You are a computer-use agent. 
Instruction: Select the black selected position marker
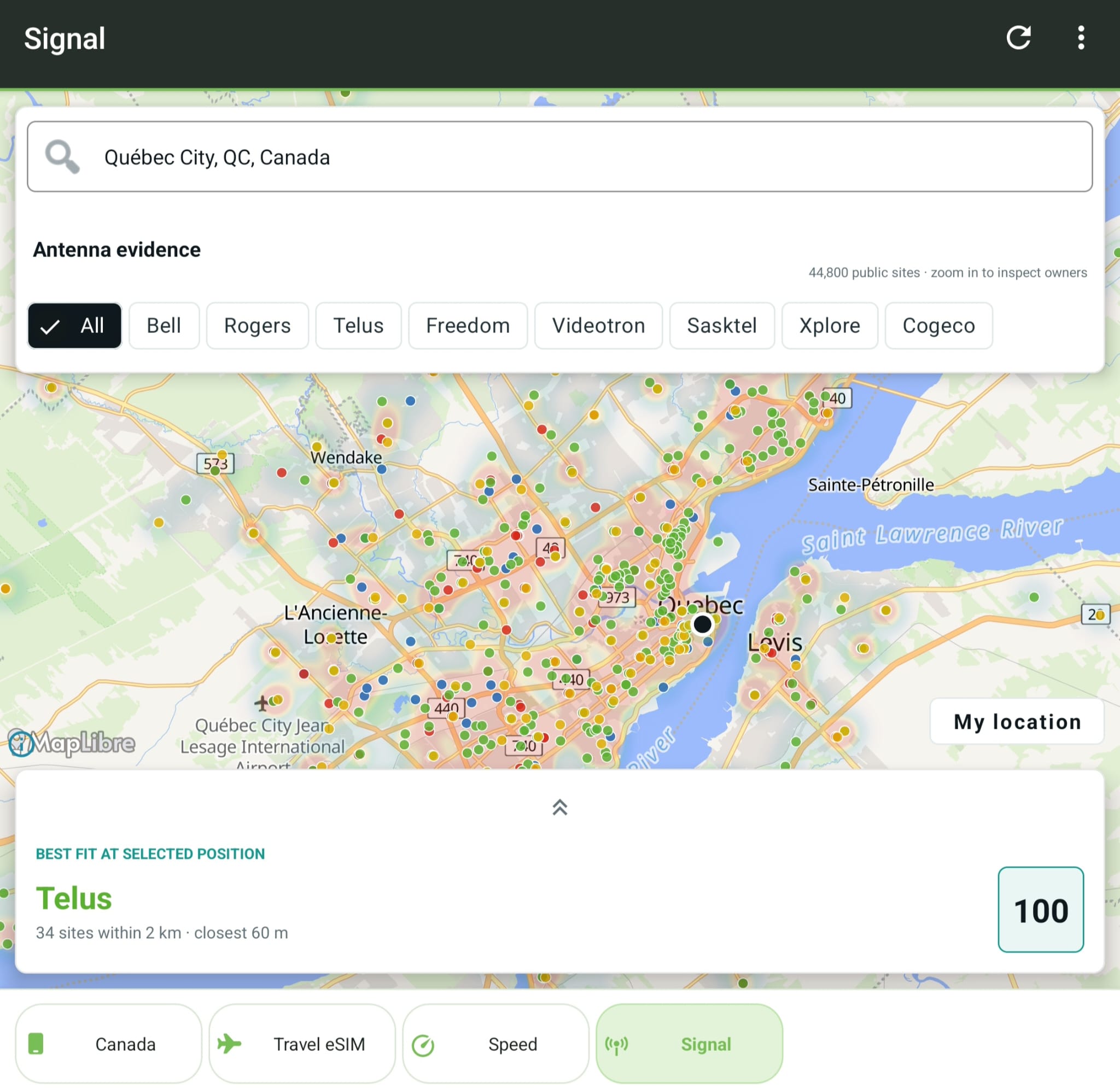pos(702,624)
